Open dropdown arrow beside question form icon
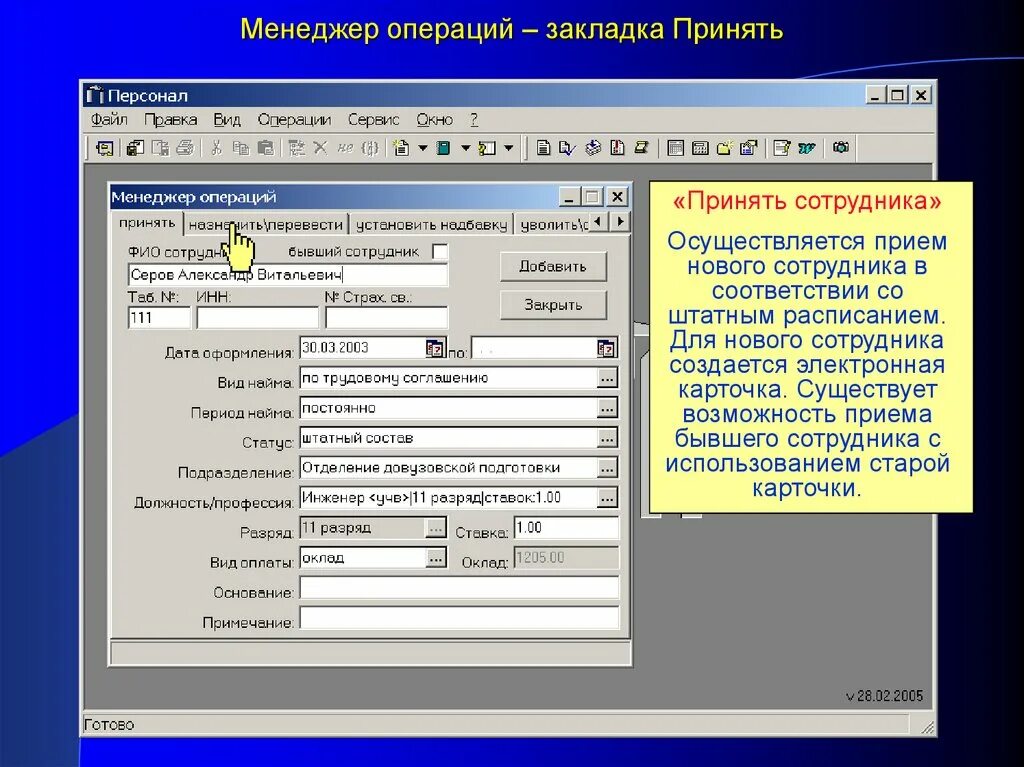Image resolution: width=1024 pixels, height=767 pixels. coord(509,148)
